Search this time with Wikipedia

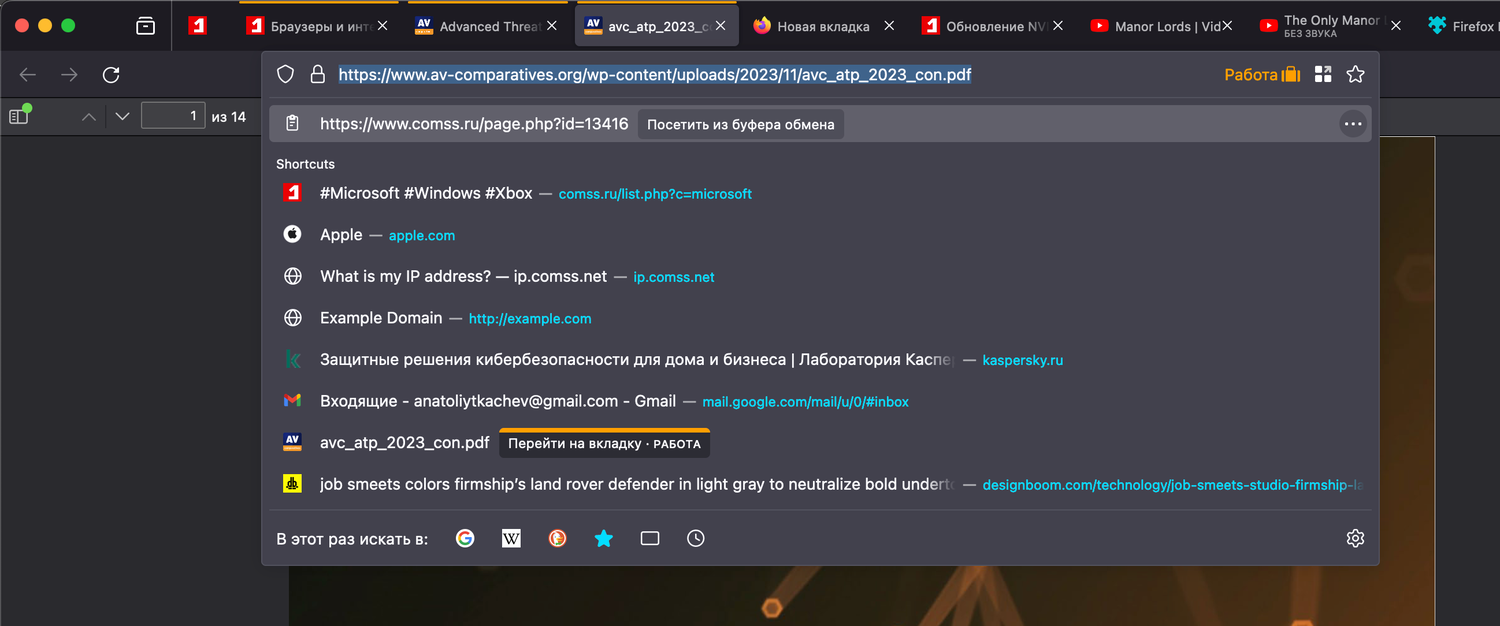coord(511,538)
